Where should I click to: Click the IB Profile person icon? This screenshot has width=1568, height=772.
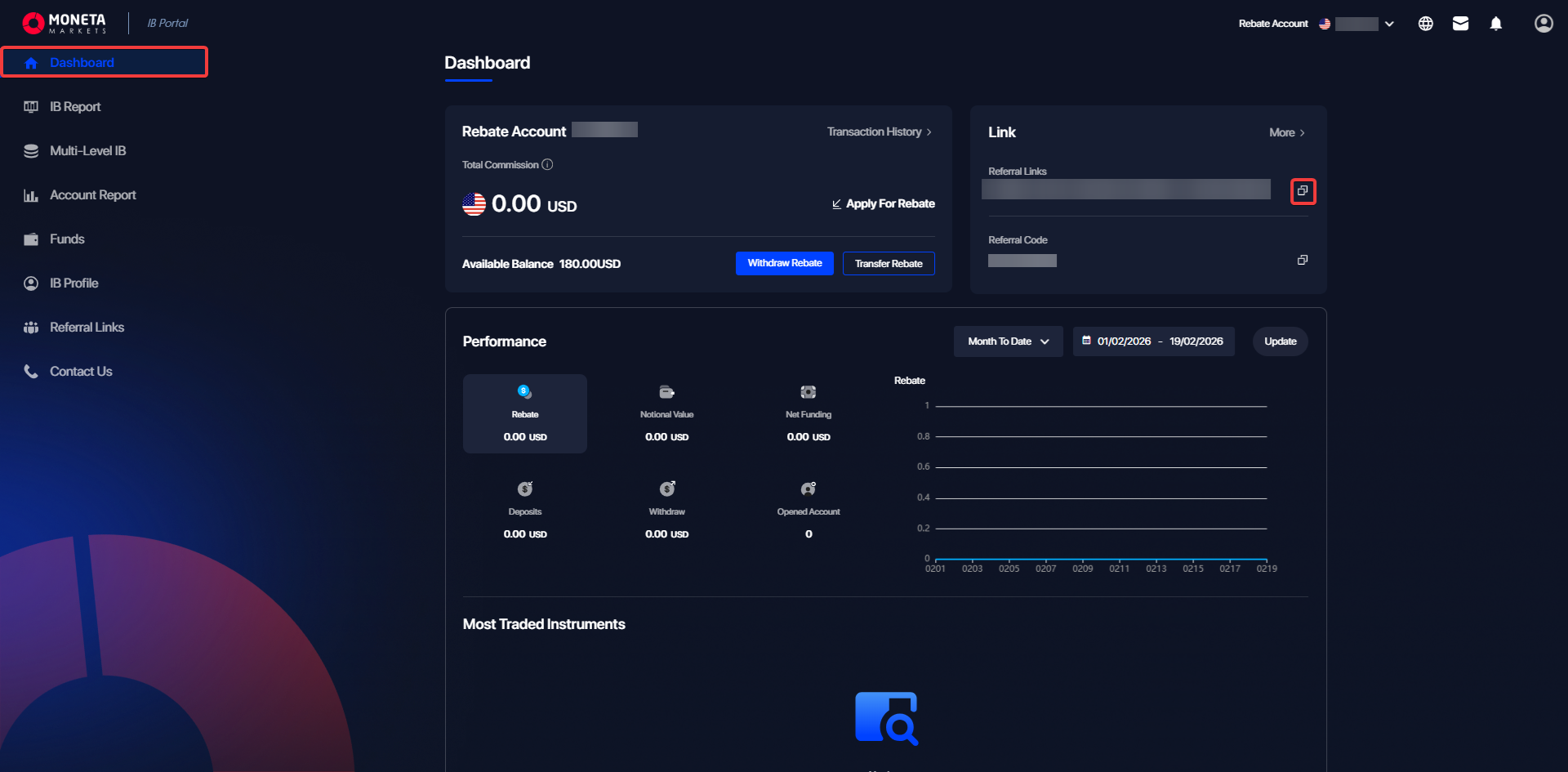tap(31, 283)
